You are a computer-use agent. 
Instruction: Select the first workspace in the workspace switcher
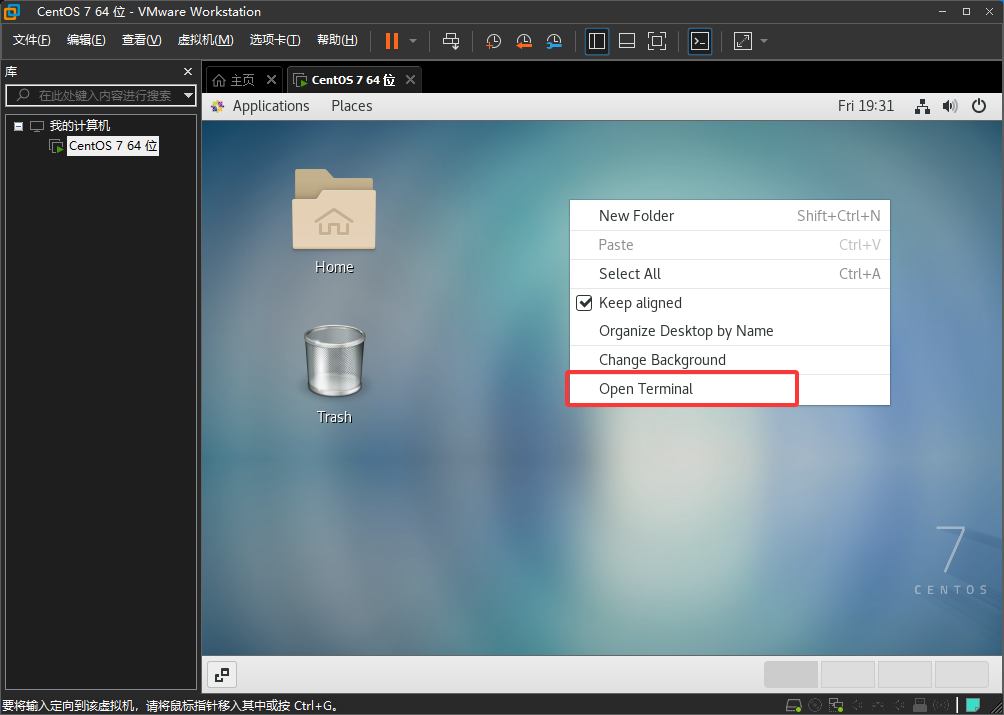791,675
